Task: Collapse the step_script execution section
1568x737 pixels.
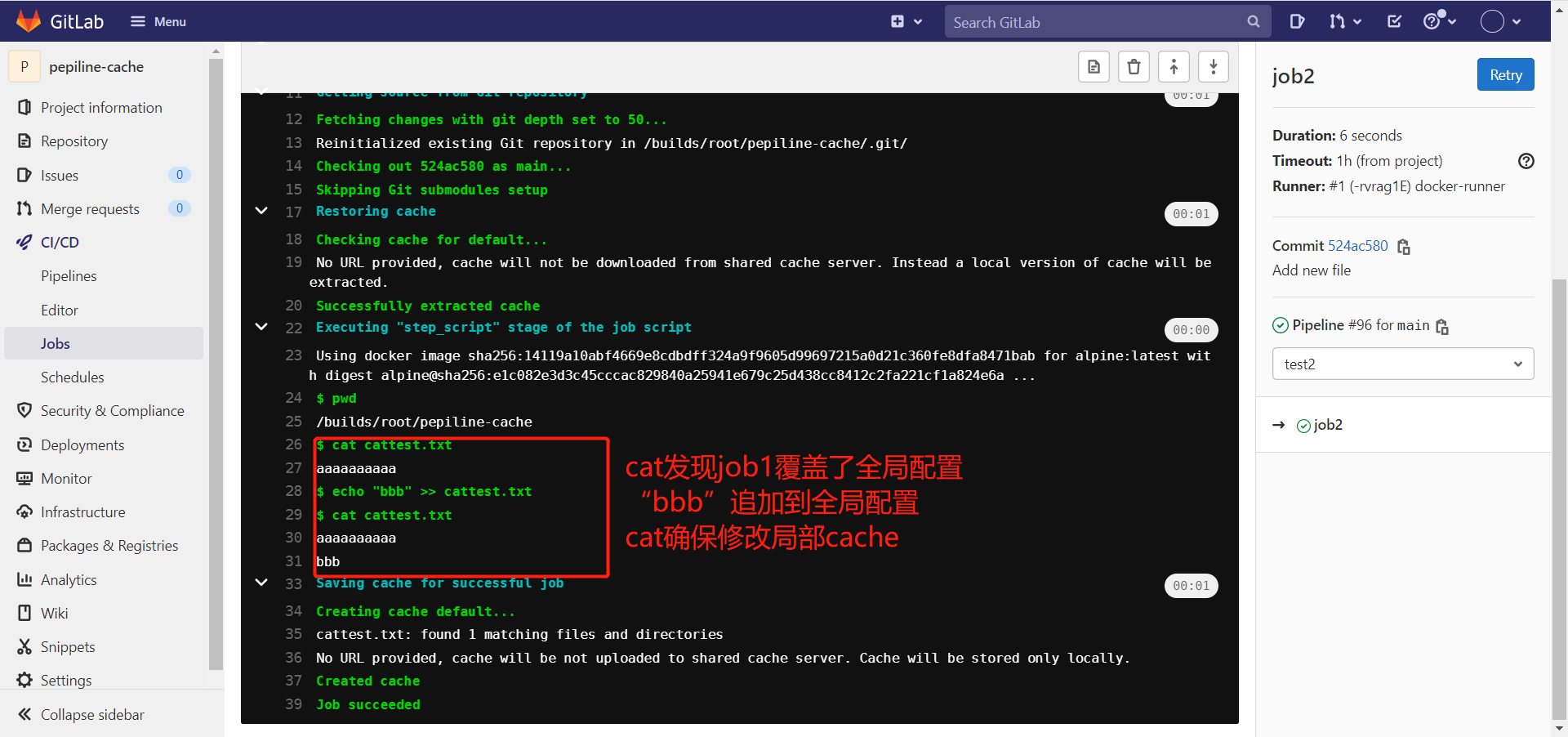Action: point(261,327)
